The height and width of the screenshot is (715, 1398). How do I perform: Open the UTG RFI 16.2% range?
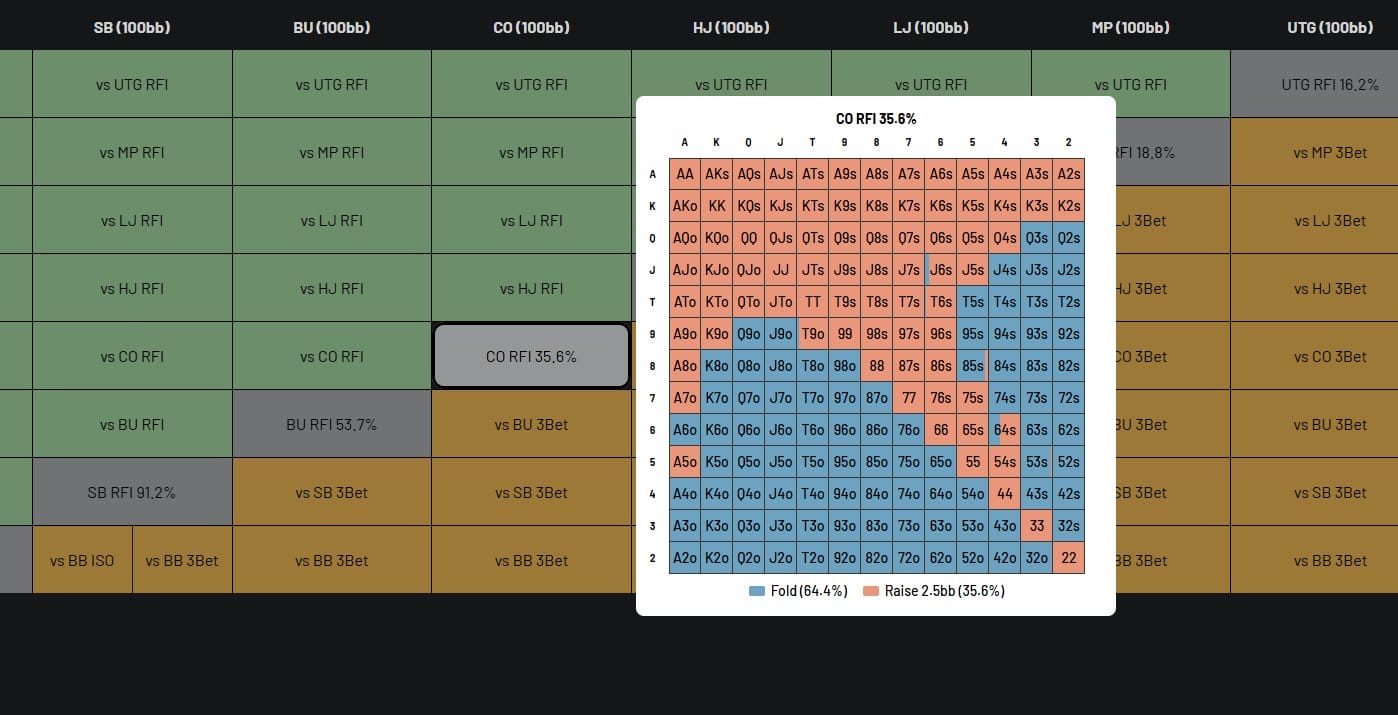[x=1330, y=84]
